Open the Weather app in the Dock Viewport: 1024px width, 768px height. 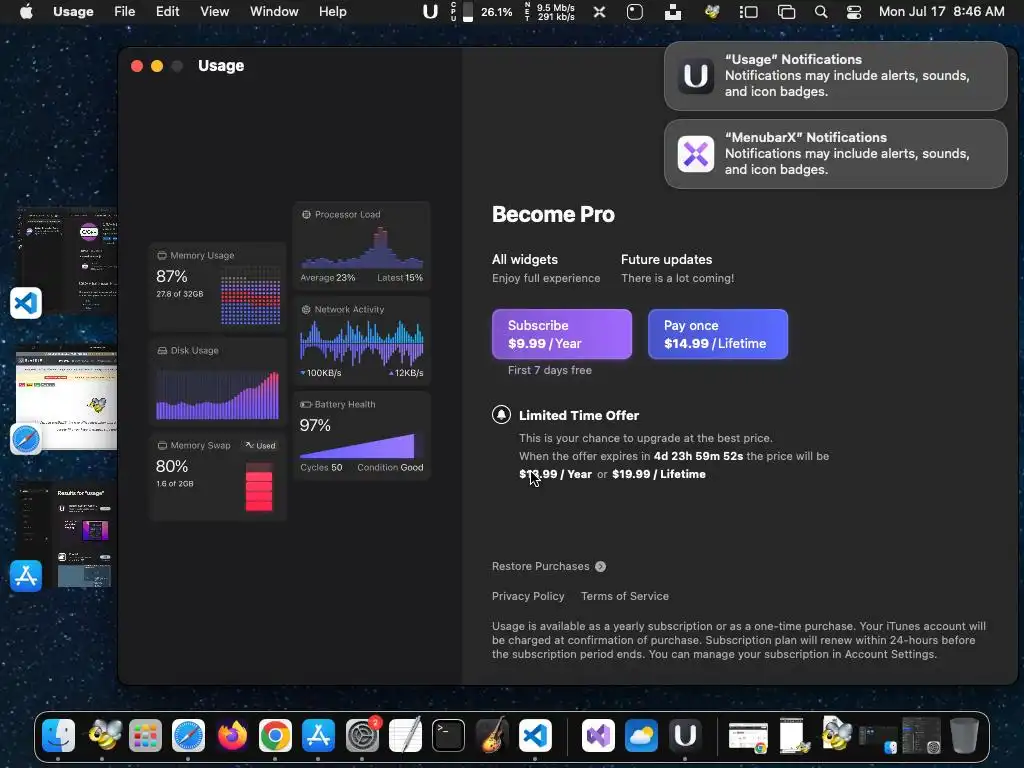[641, 735]
